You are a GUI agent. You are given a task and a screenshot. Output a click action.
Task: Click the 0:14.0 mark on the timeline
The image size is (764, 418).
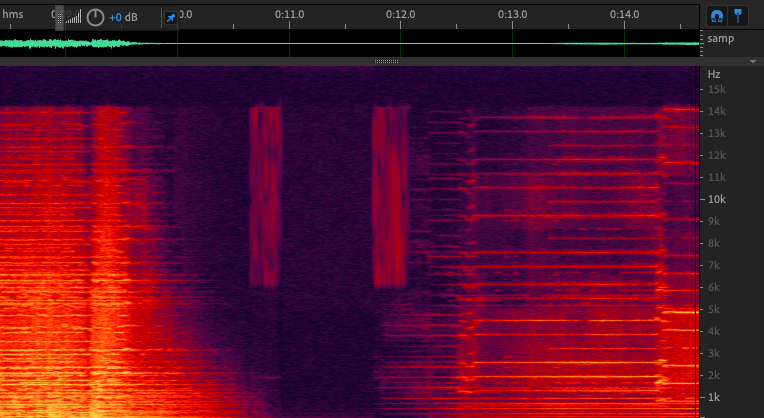(624, 14)
